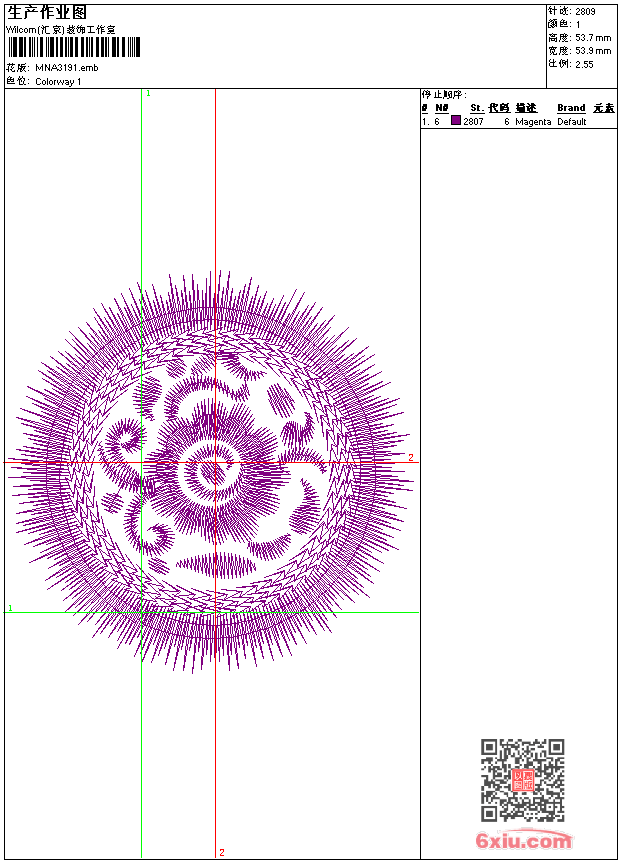This screenshot has height=860, width=620.
Task: Click the stitch count value 2809
Action: pos(585,11)
